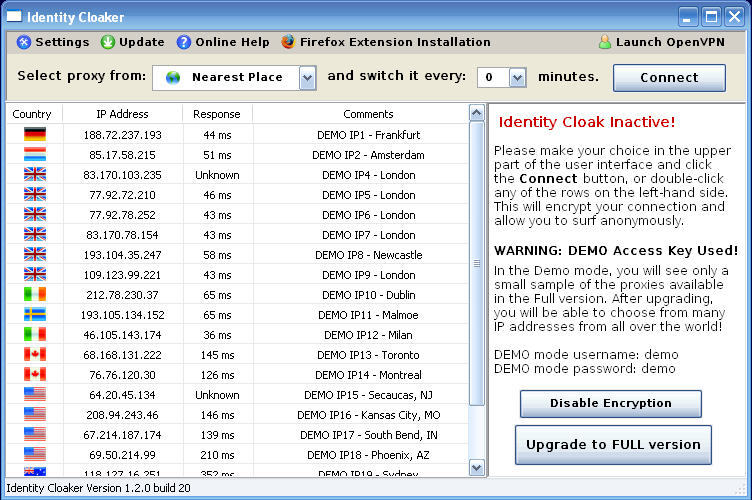Viewport: 752px width, 500px height.
Task: Open Firefox Extension Installation
Action: coord(395,42)
